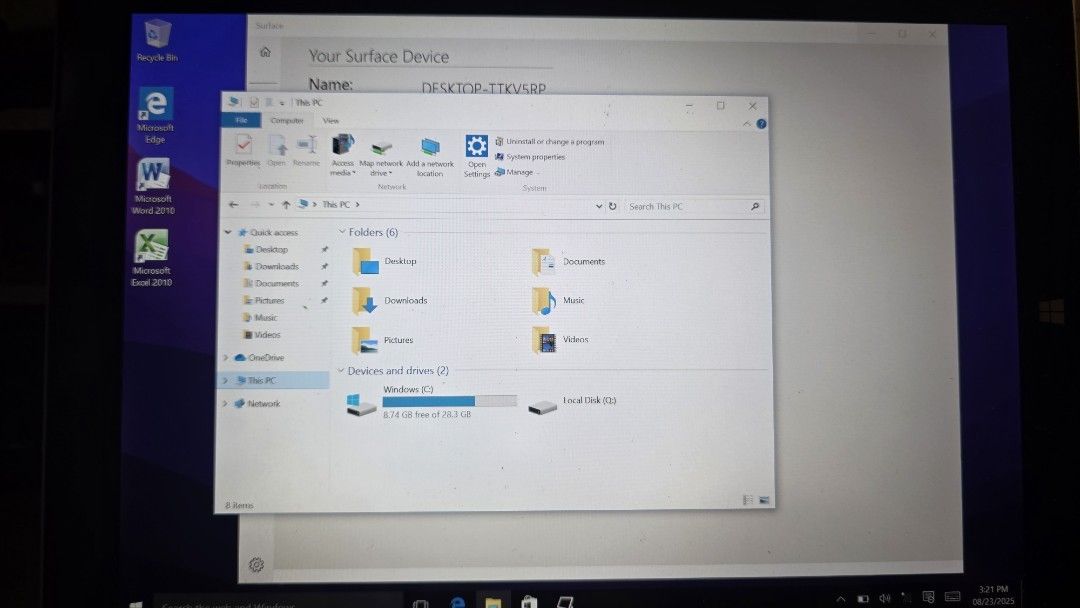1080x608 pixels.
Task: Select Documents under Quick access
Action: click(277, 283)
